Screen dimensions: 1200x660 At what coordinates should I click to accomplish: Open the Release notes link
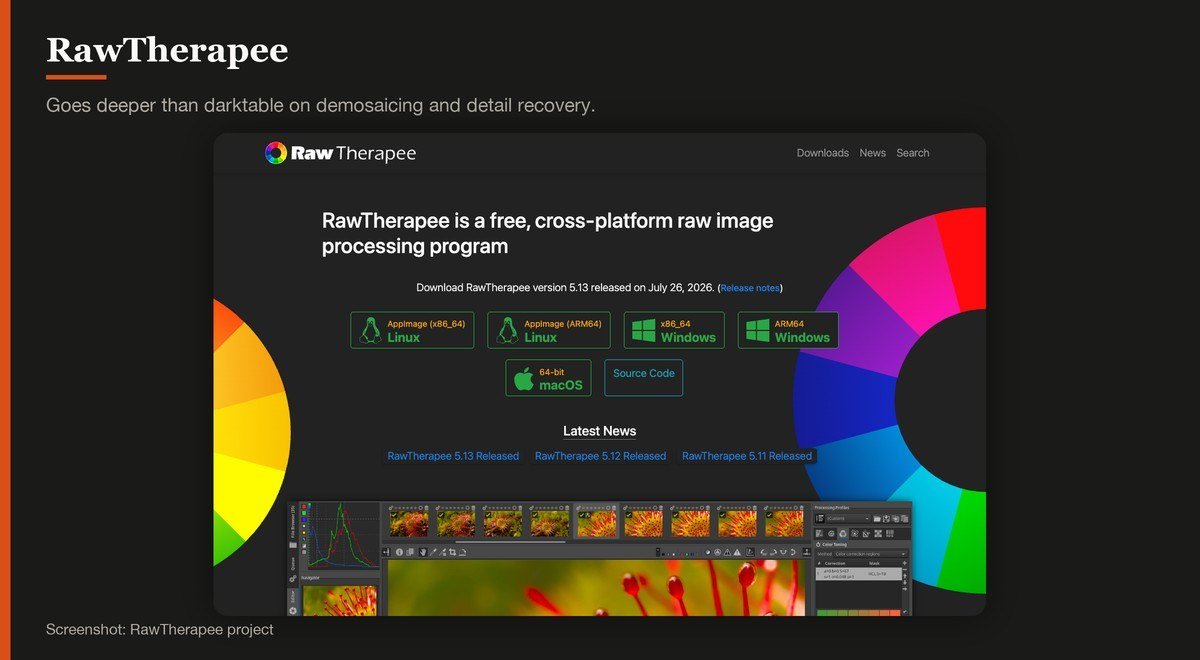(750, 288)
